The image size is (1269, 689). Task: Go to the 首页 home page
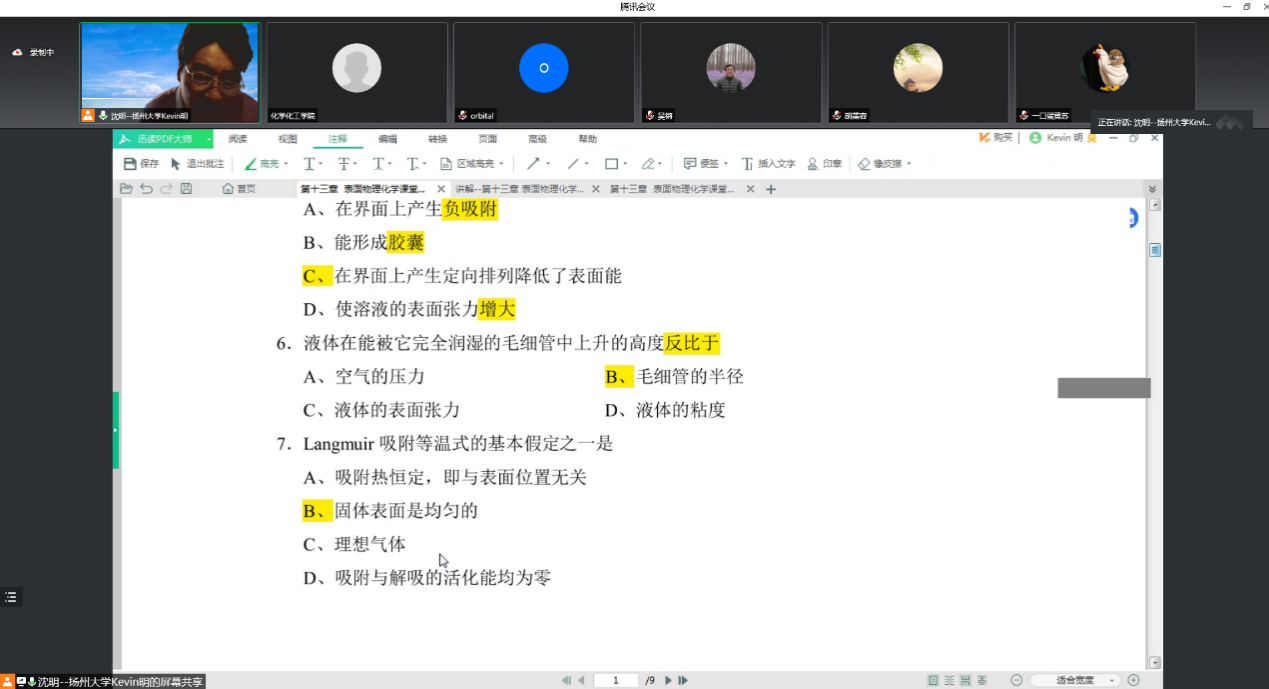(x=239, y=188)
